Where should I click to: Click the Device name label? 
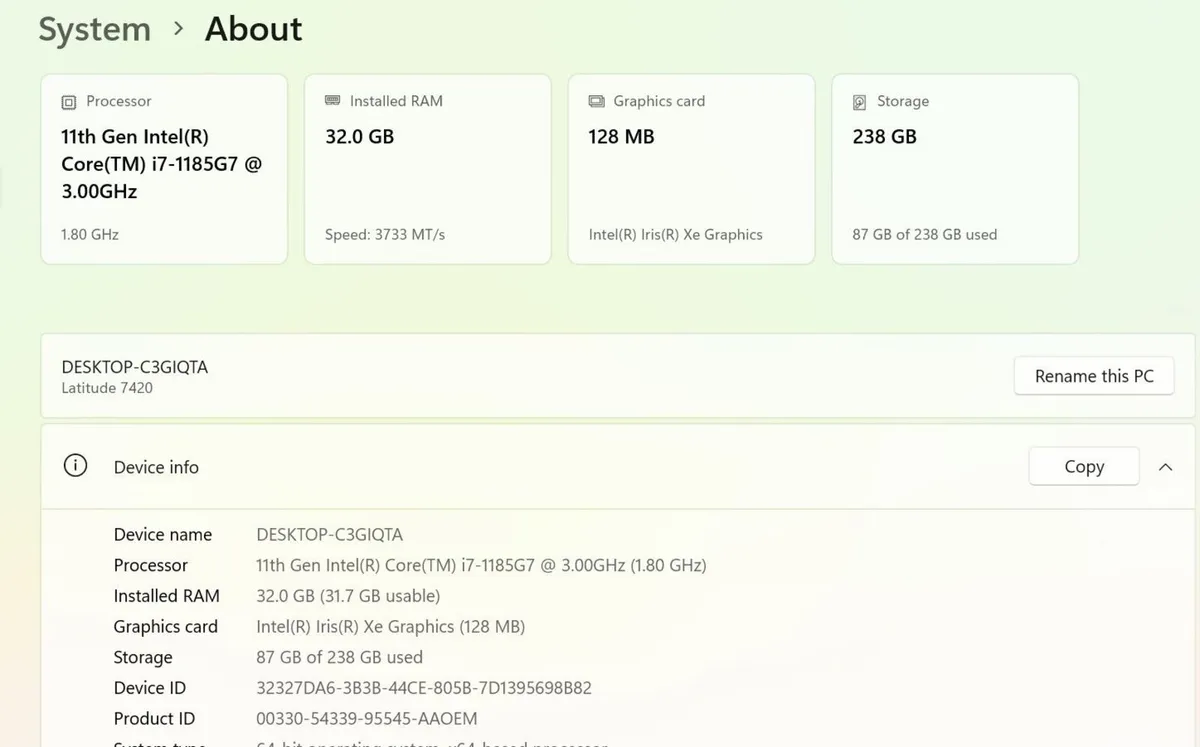163,534
